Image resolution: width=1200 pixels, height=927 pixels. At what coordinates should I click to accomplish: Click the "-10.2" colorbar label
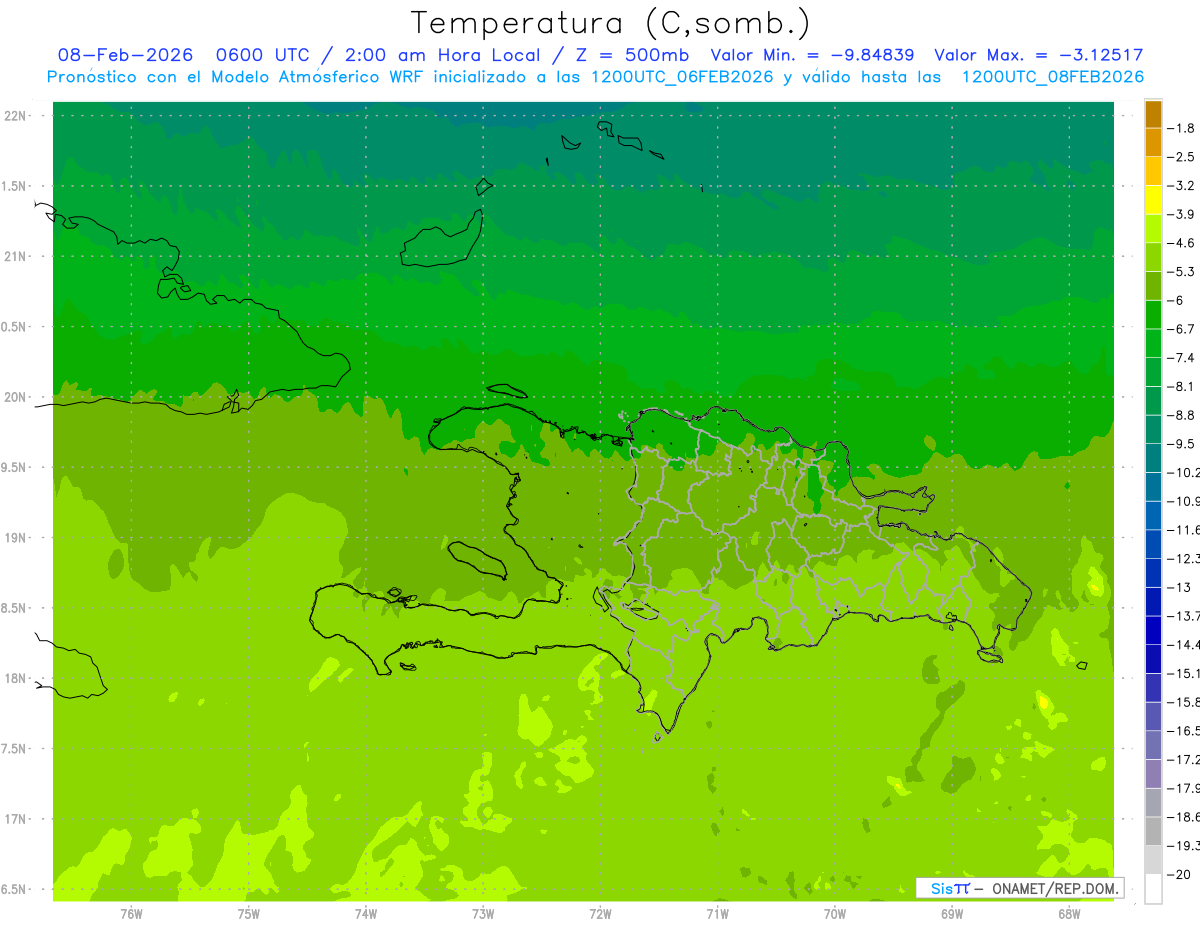[1183, 472]
